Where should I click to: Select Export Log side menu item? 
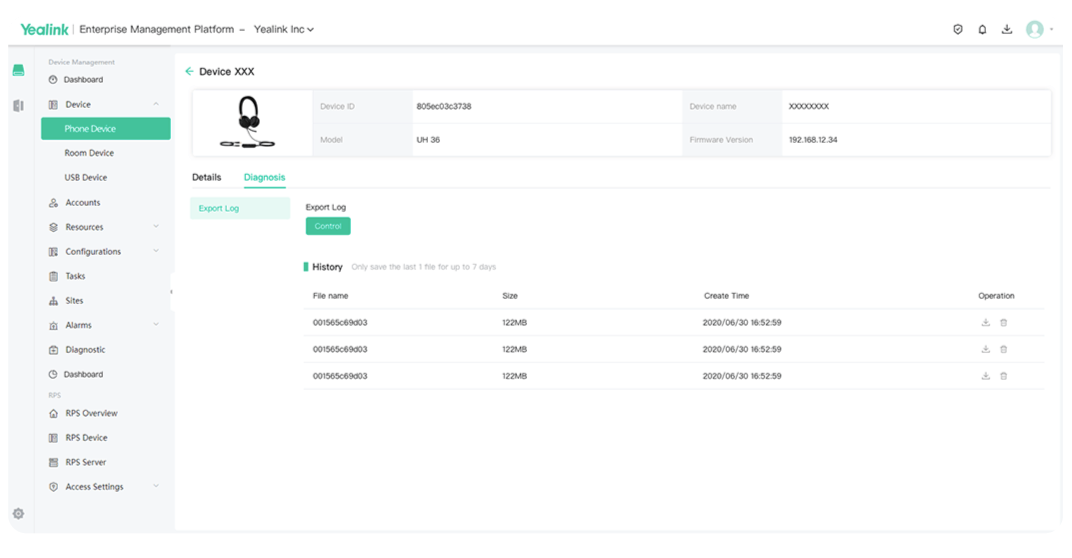point(240,209)
